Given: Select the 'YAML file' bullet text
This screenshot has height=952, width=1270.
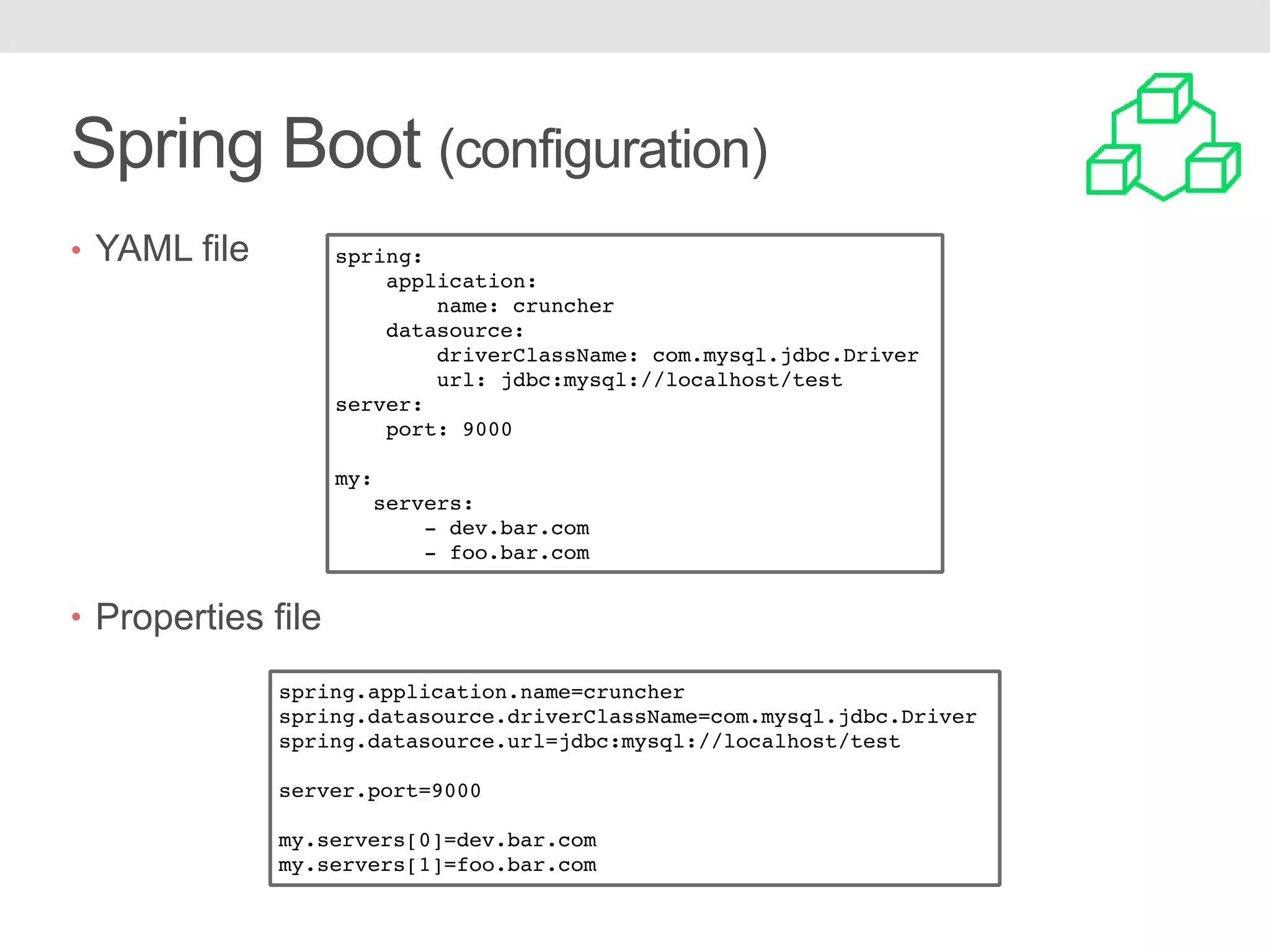Looking at the screenshot, I should click(172, 249).
